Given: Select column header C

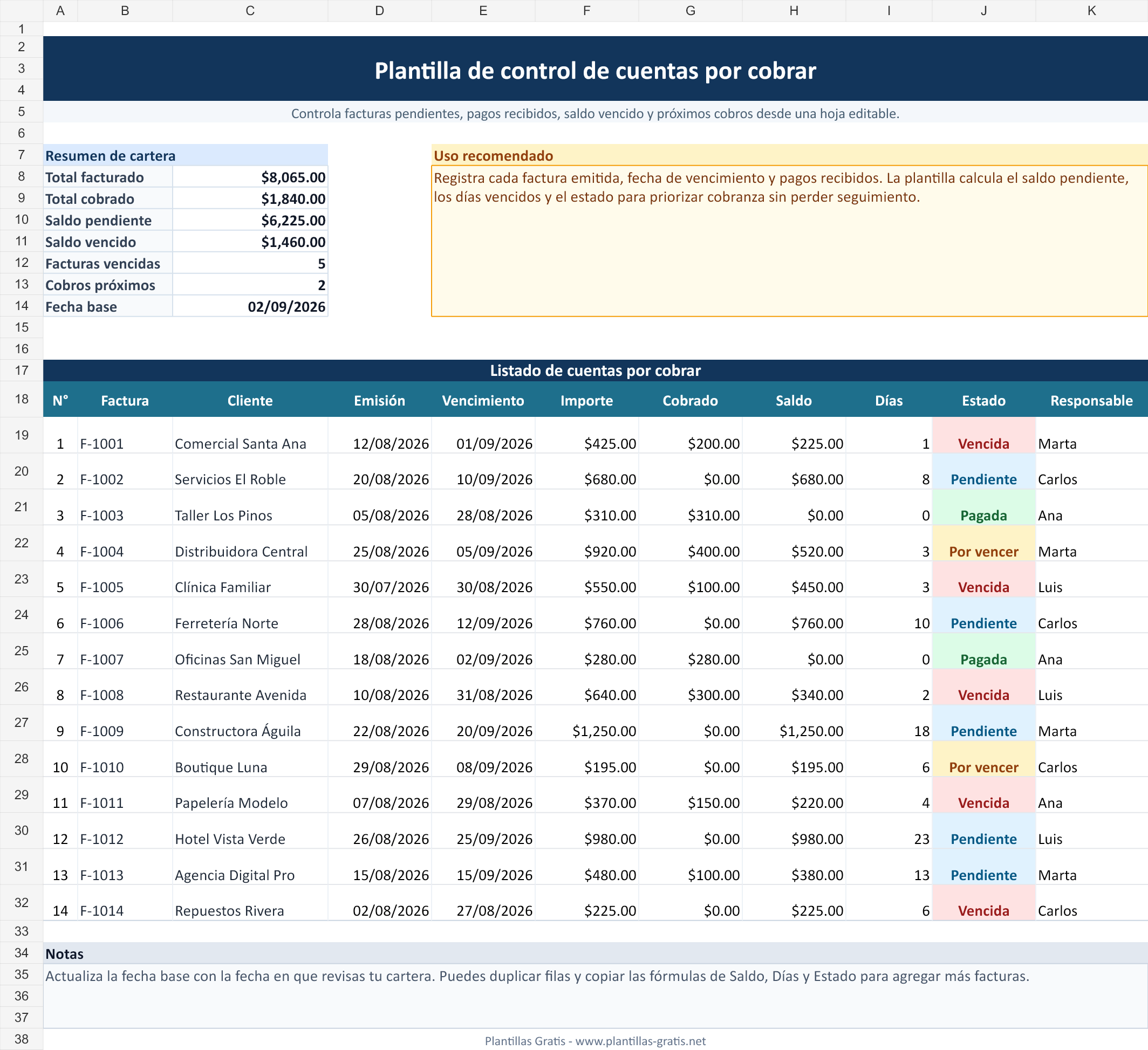Looking at the screenshot, I should pos(250,11).
